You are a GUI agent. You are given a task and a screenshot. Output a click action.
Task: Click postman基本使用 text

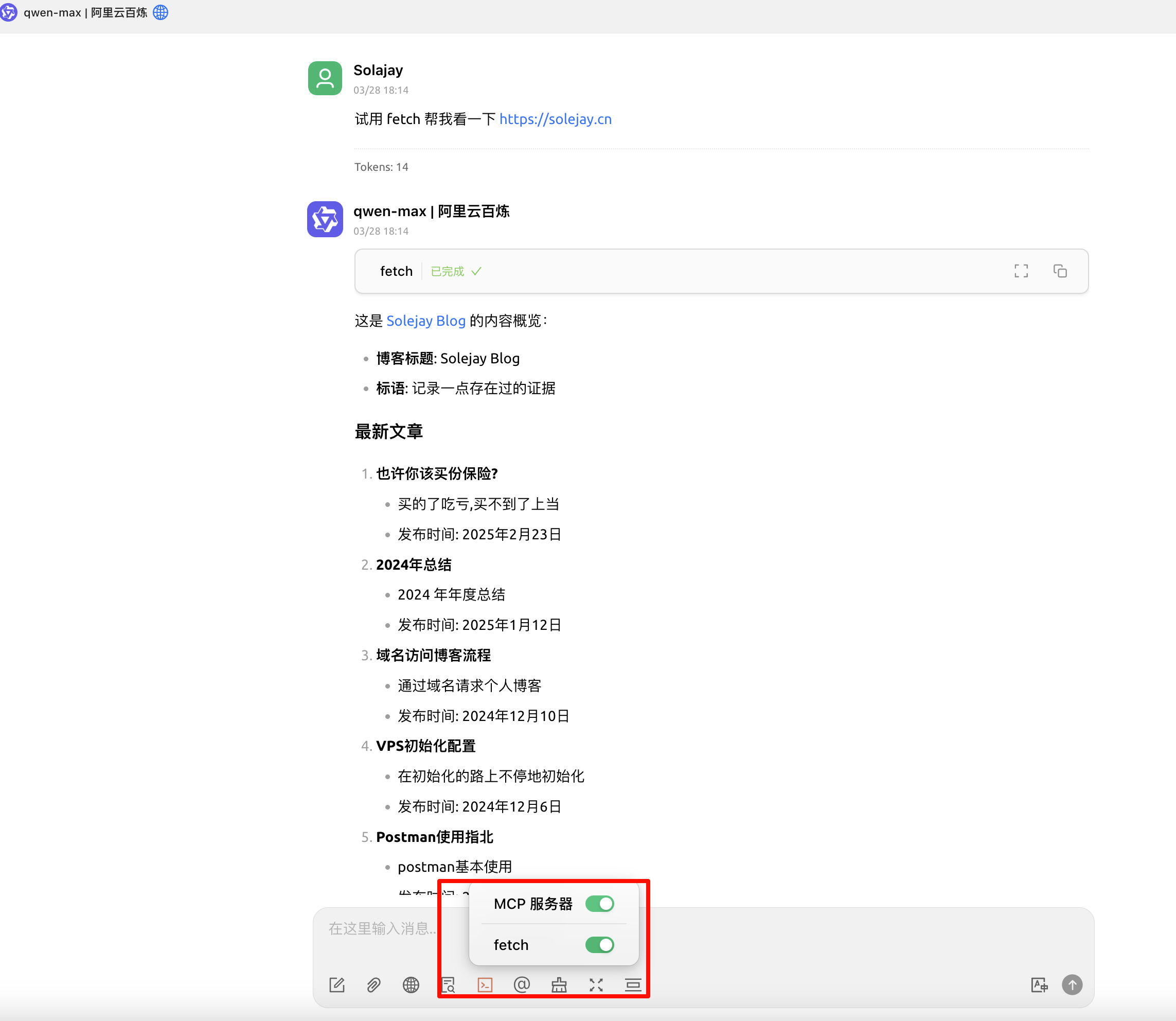point(454,867)
